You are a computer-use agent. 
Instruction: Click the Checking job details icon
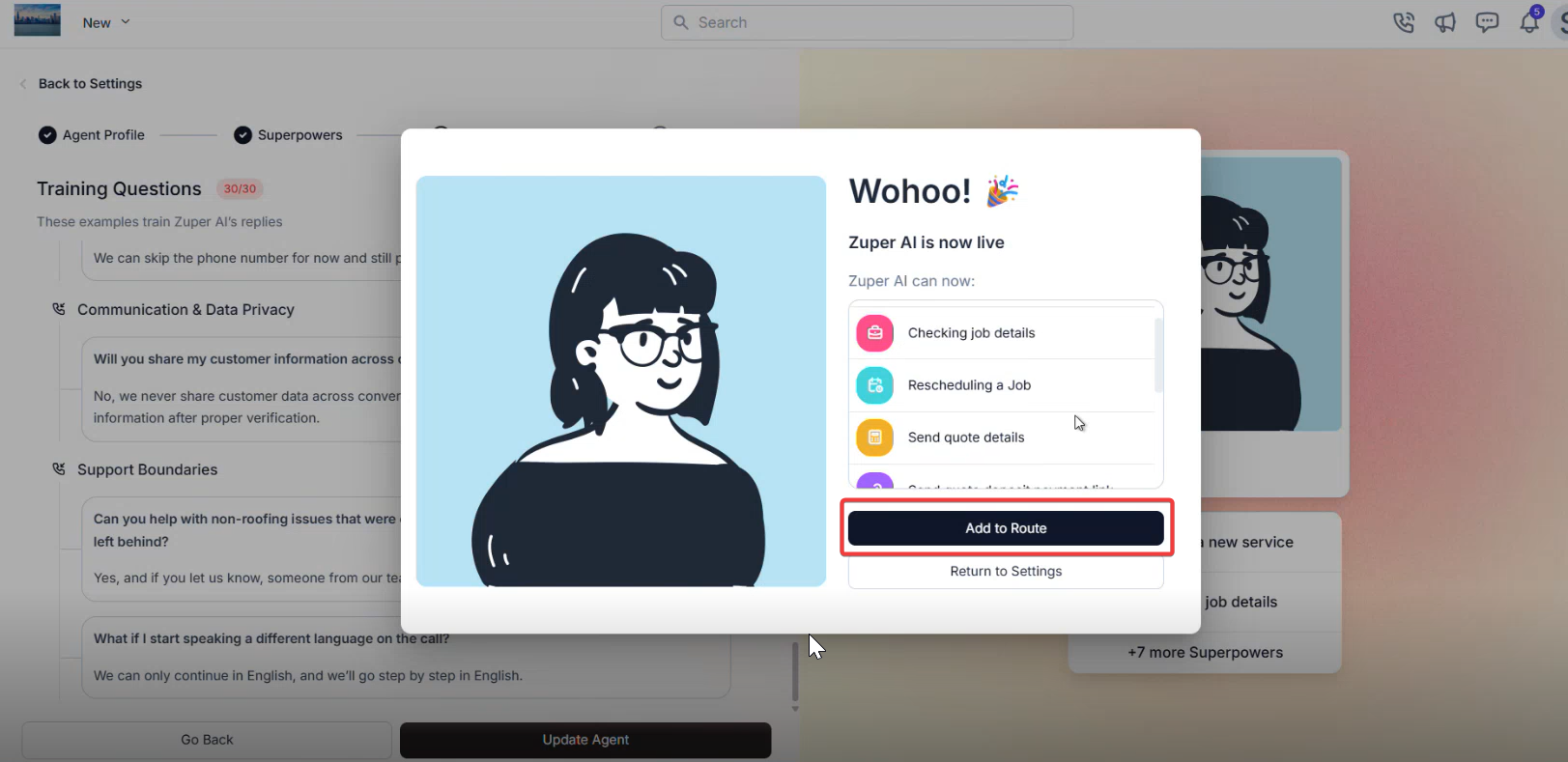[x=874, y=333]
